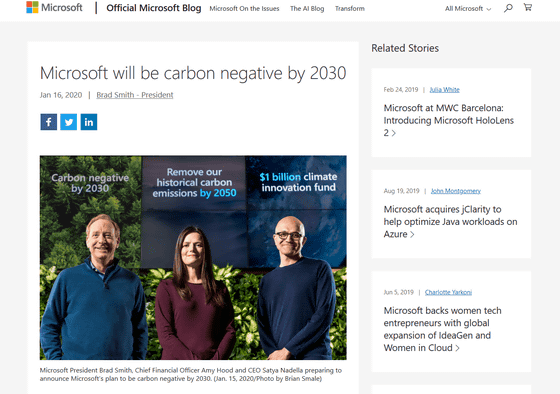Screen dimensions: 560x394
Task: Click the Jan 16, 2020 publish date
Action: click(61, 95)
